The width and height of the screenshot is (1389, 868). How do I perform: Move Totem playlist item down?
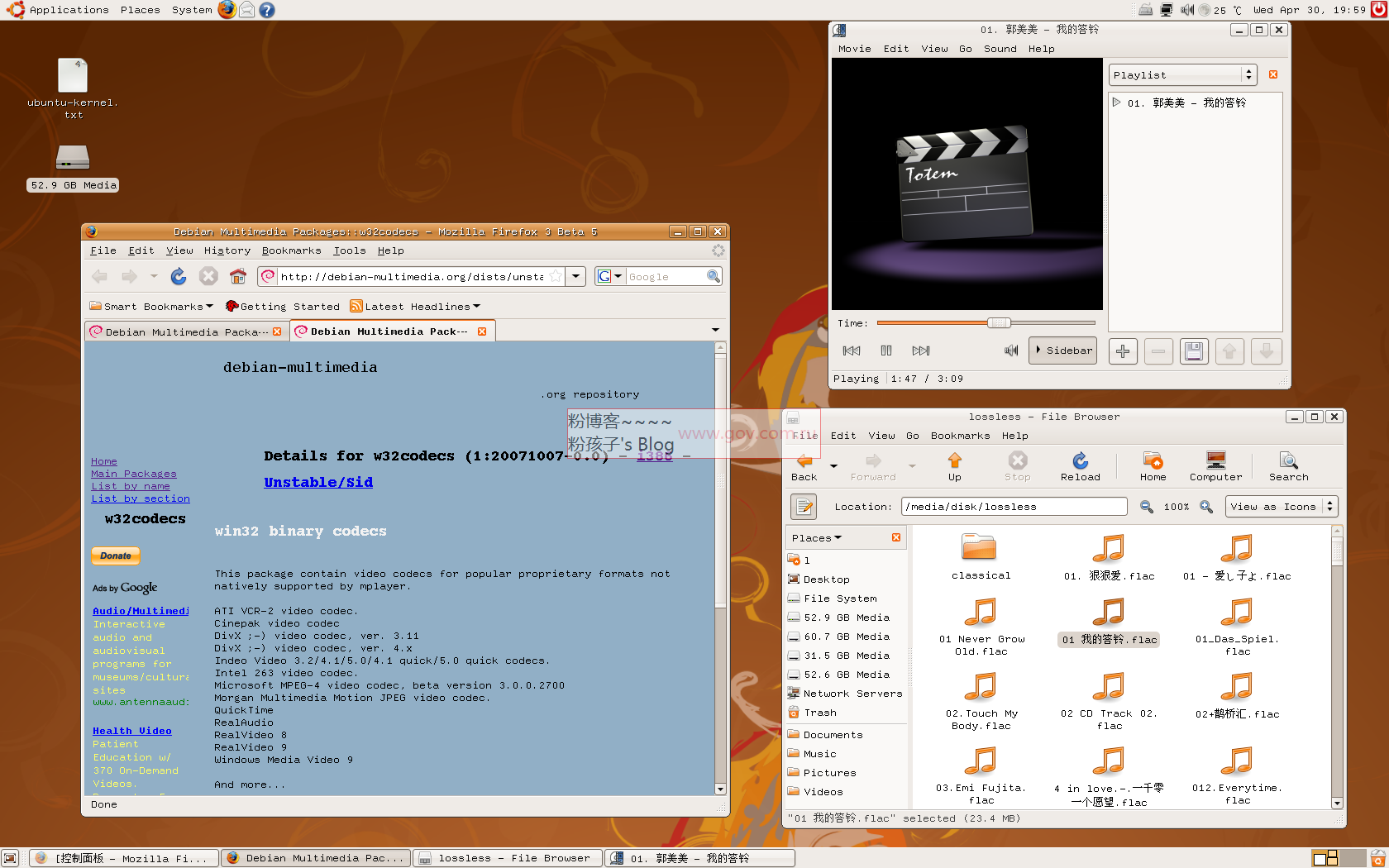tap(1266, 351)
